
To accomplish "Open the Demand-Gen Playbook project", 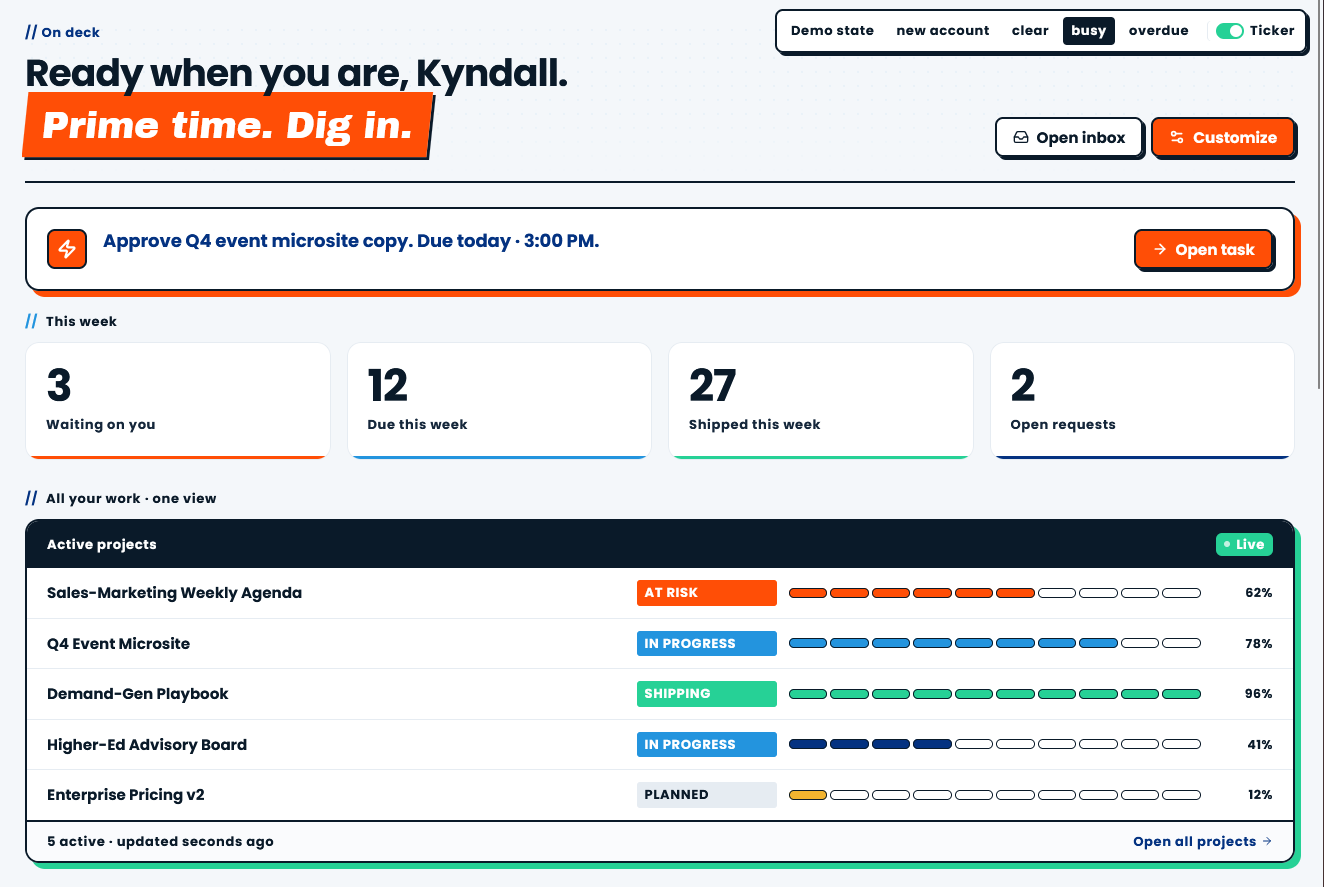I will point(660,694).
